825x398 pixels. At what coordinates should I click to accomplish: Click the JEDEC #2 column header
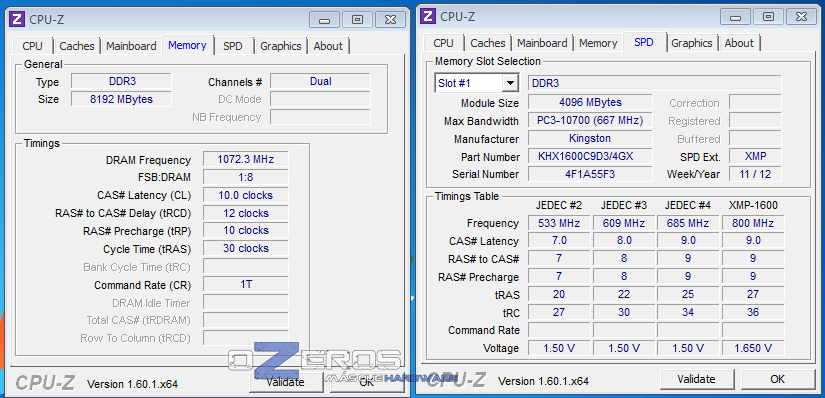click(x=559, y=205)
